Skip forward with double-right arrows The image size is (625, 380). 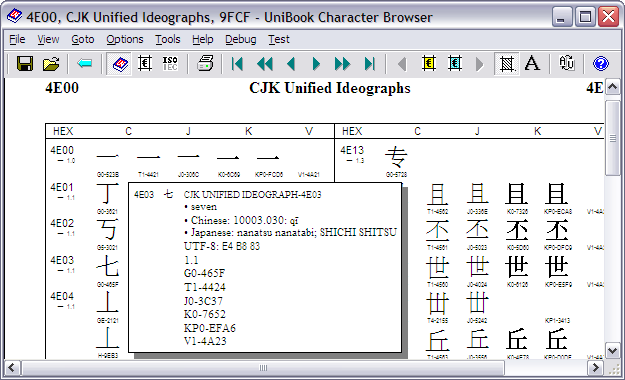click(x=342, y=64)
